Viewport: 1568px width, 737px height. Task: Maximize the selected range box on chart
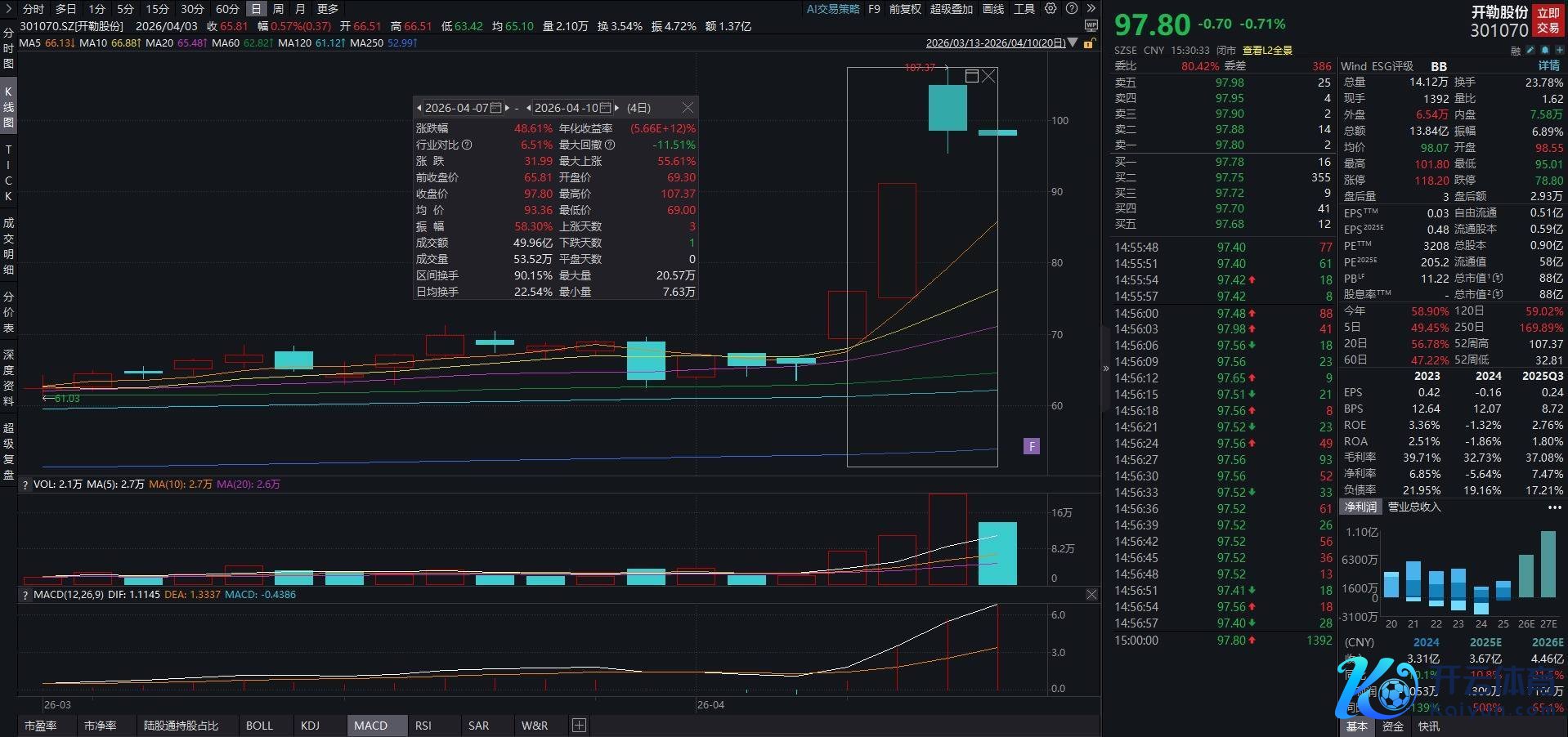[x=972, y=76]
